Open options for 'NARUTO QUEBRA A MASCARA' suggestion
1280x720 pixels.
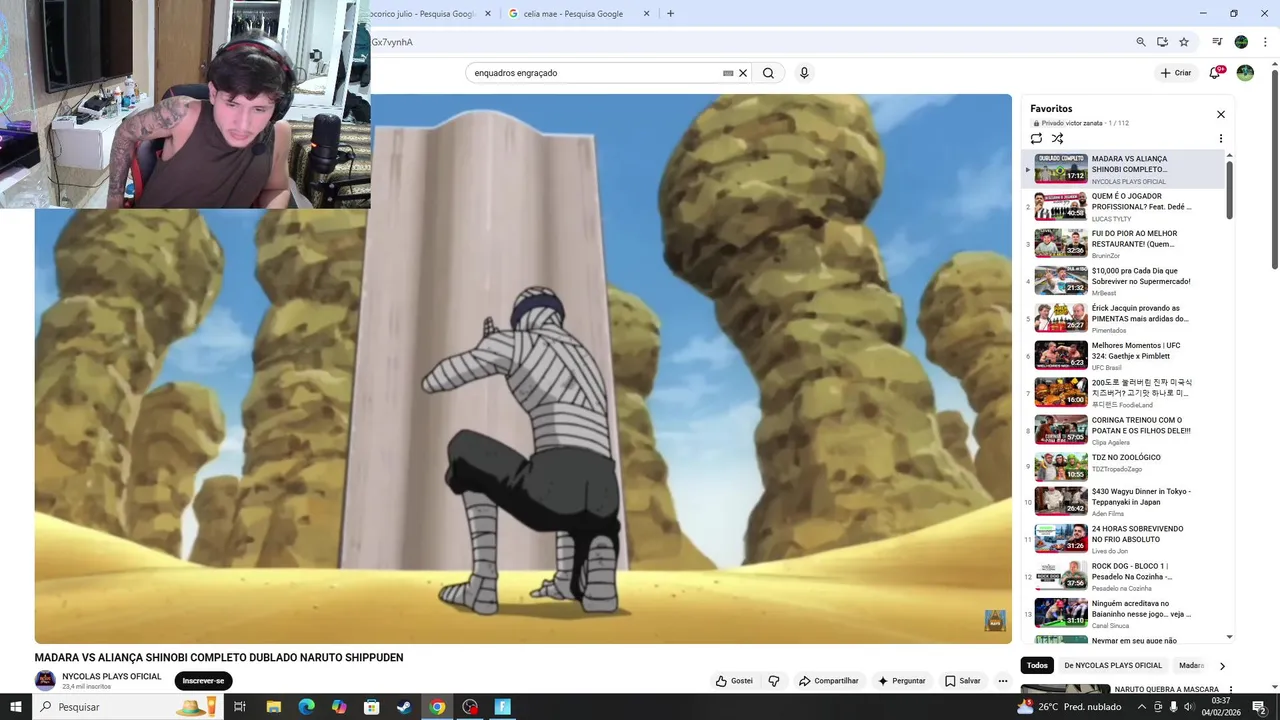click(x=1230, y=690)
